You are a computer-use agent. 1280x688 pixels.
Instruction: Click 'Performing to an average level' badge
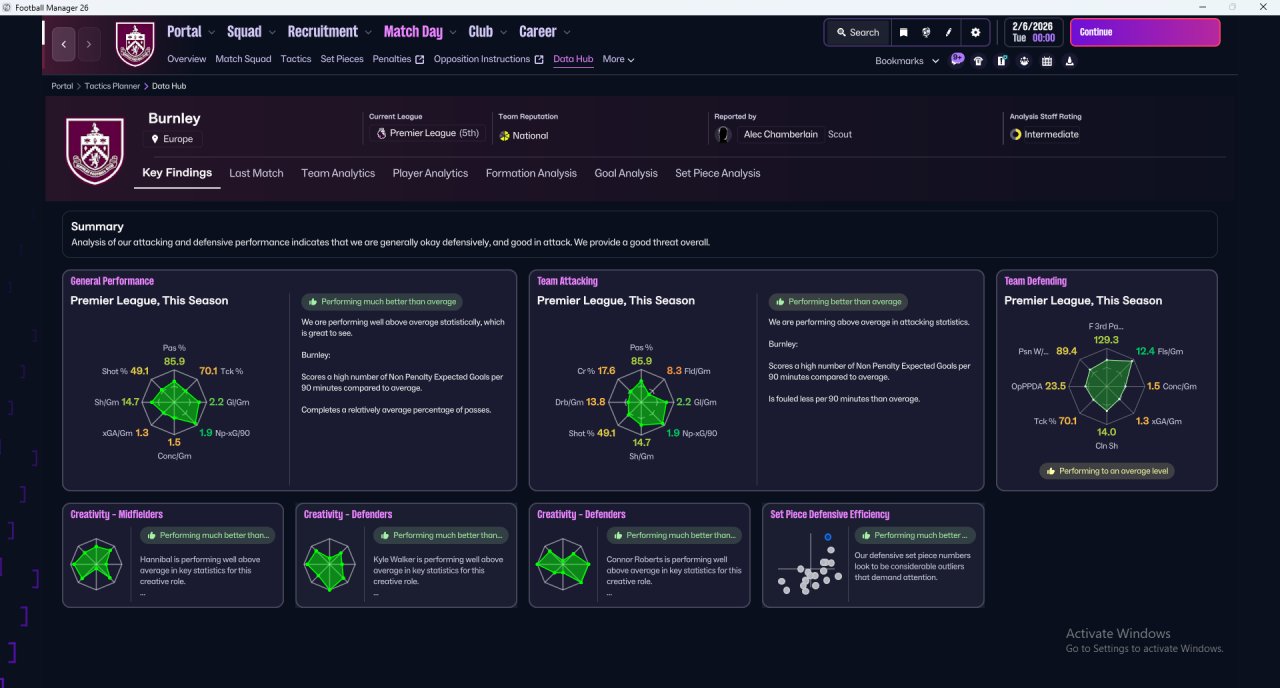coord(1107,471)
